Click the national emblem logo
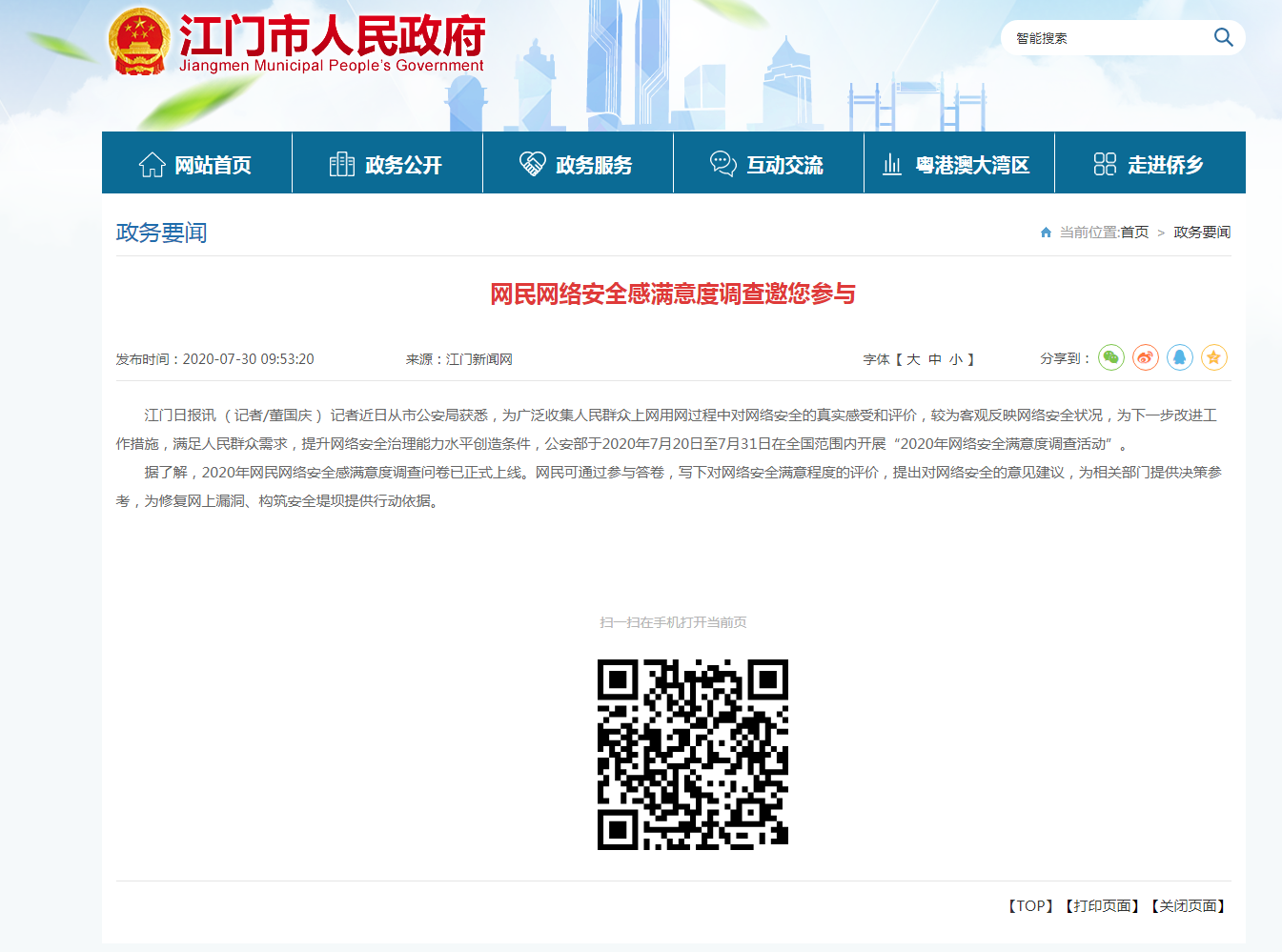This screenshot has width=1282, height=952. pos(139,42)
